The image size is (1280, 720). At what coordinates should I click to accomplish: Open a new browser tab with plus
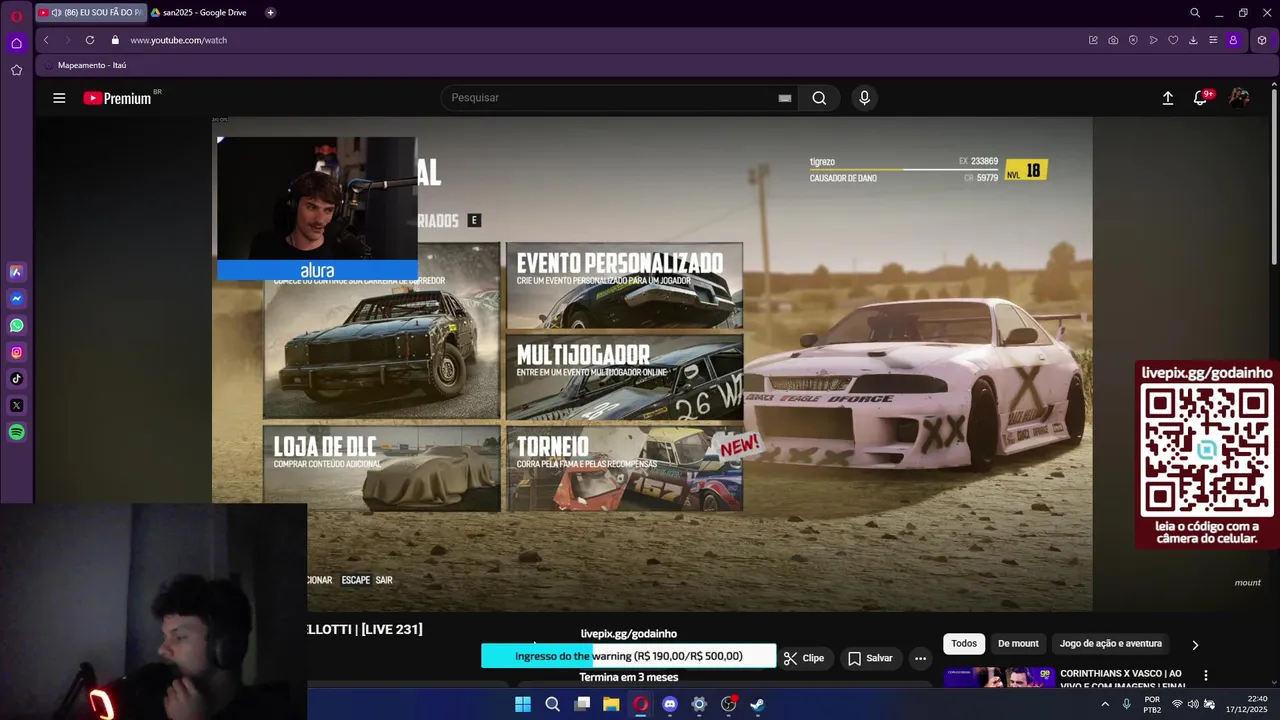(270, 13)
